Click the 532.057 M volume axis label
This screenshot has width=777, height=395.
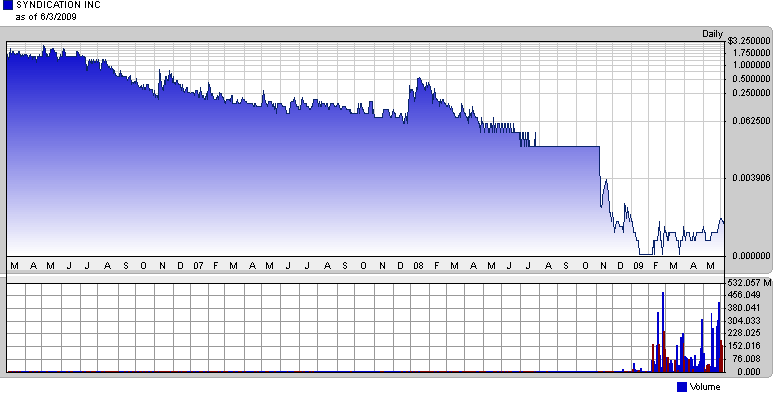tap(750, 283)
